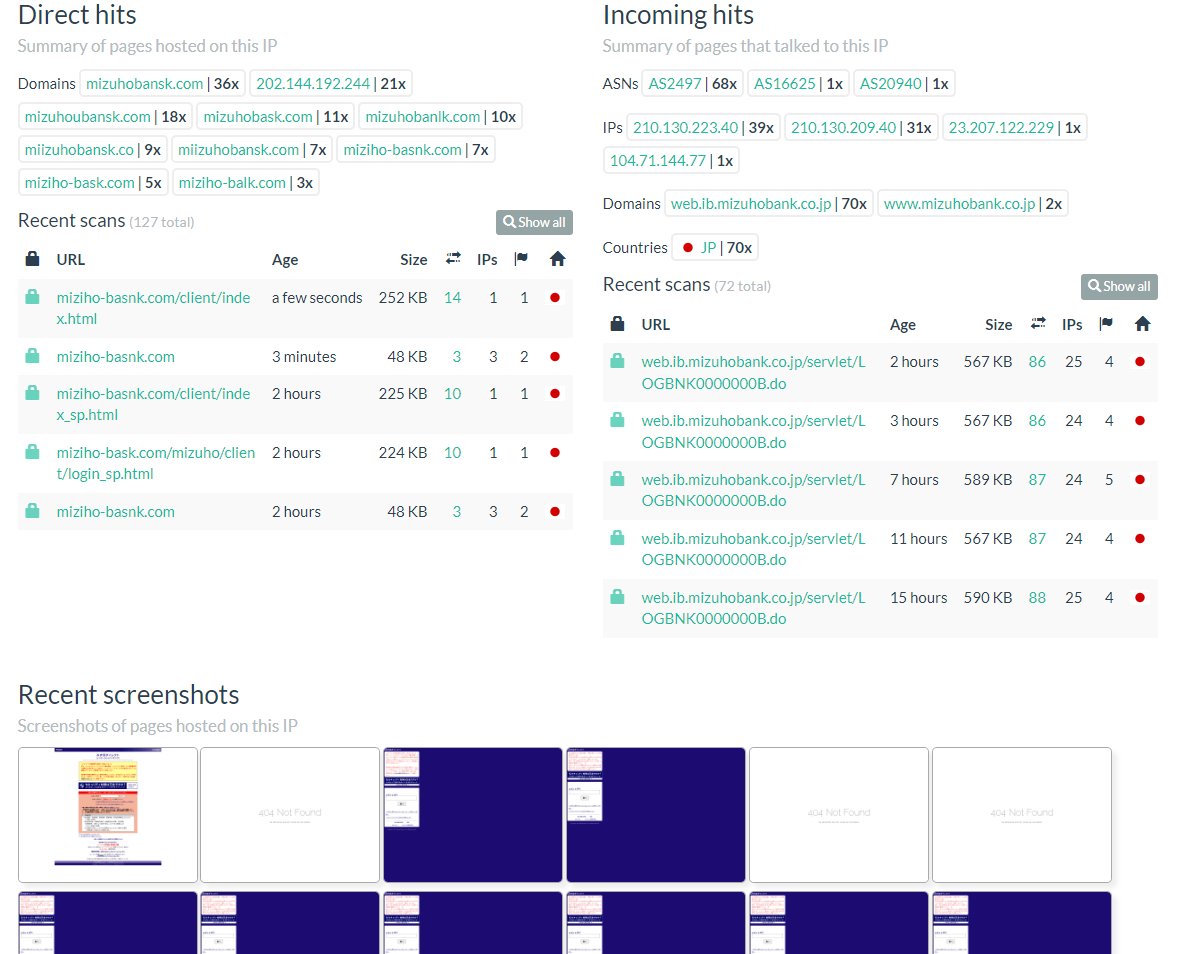Click green lock icon beside miziho-basnk.com/client/index.html

coord(32,297)
